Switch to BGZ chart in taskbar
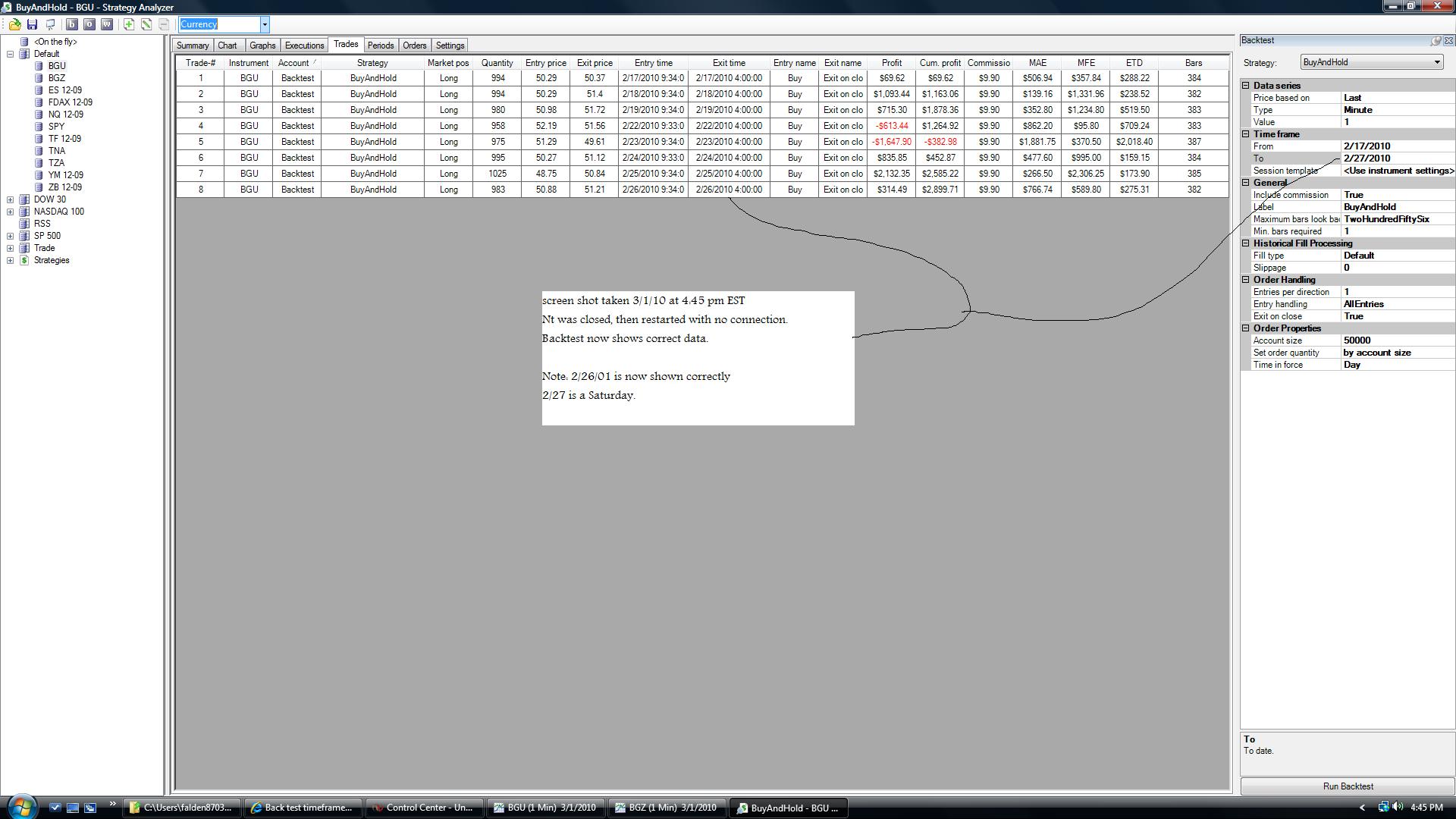Screen dimensions: 1456x819 click(x=666, y=808)
